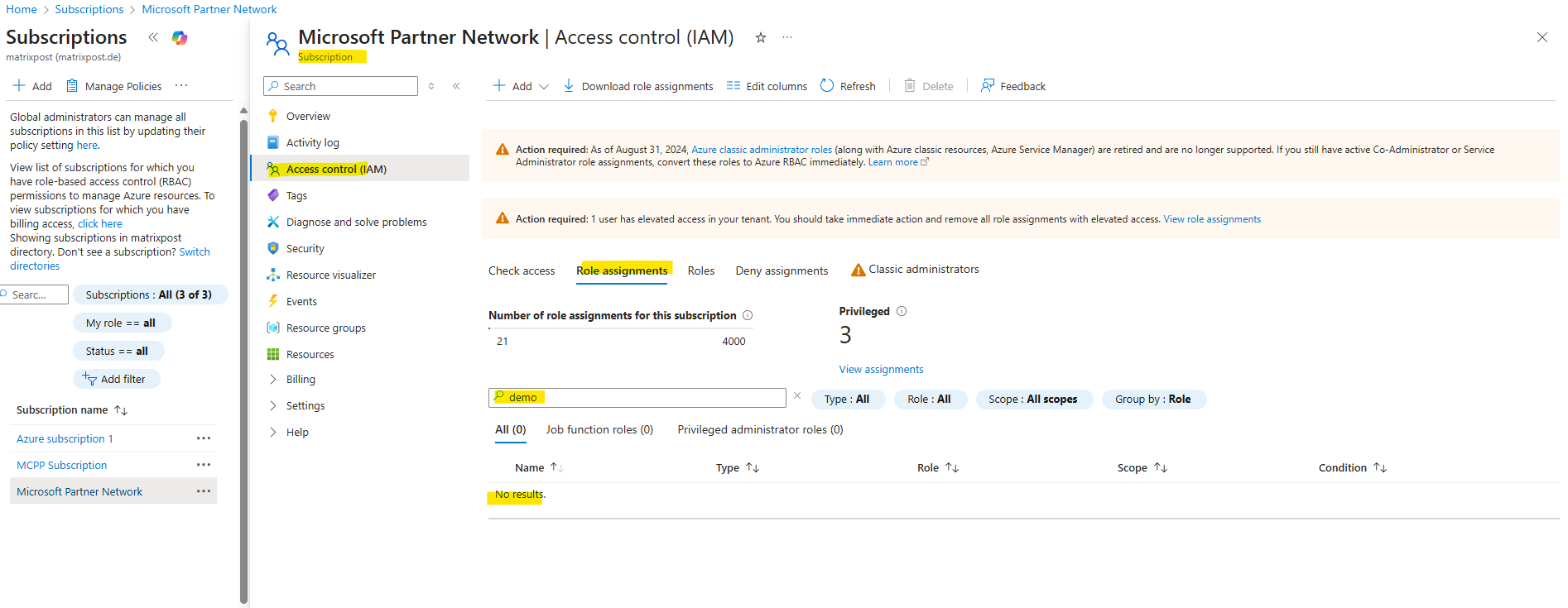Screen dimensions: 1568x608
Task: Open ellipsis menu for Azure subscription 1
Action: 204,438
